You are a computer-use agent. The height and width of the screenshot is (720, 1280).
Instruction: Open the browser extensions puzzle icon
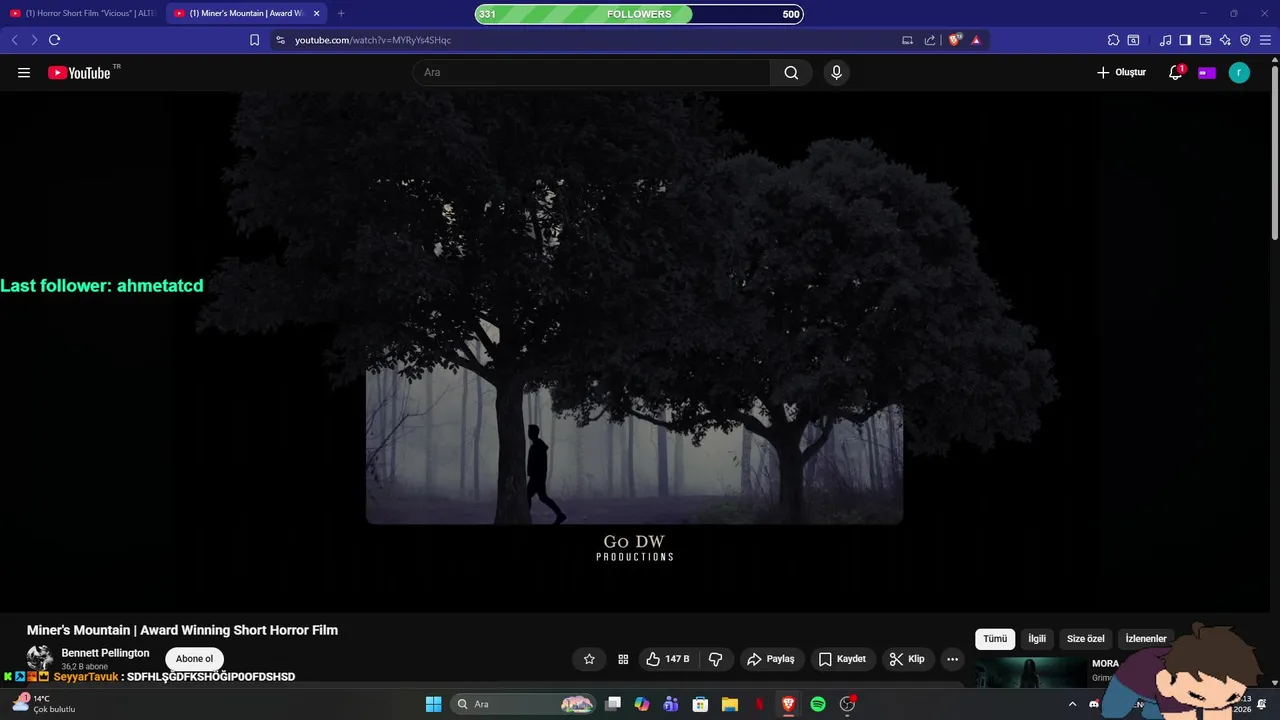pyautogui.click(x=1113, y=40)
